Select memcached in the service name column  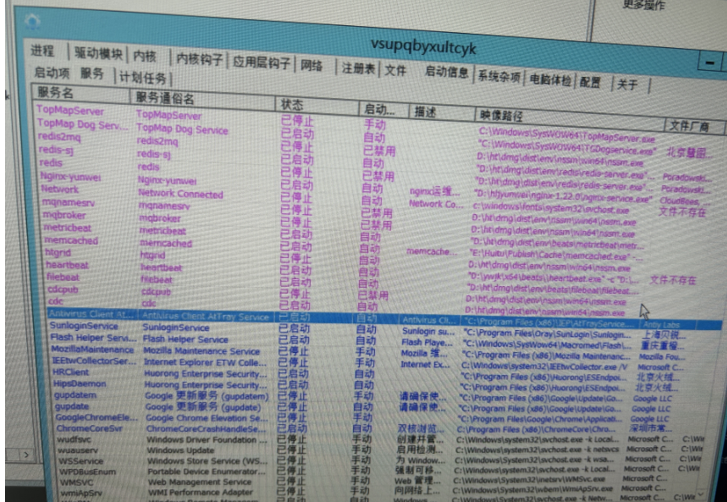pyautogui.click(x=71, y=240)
